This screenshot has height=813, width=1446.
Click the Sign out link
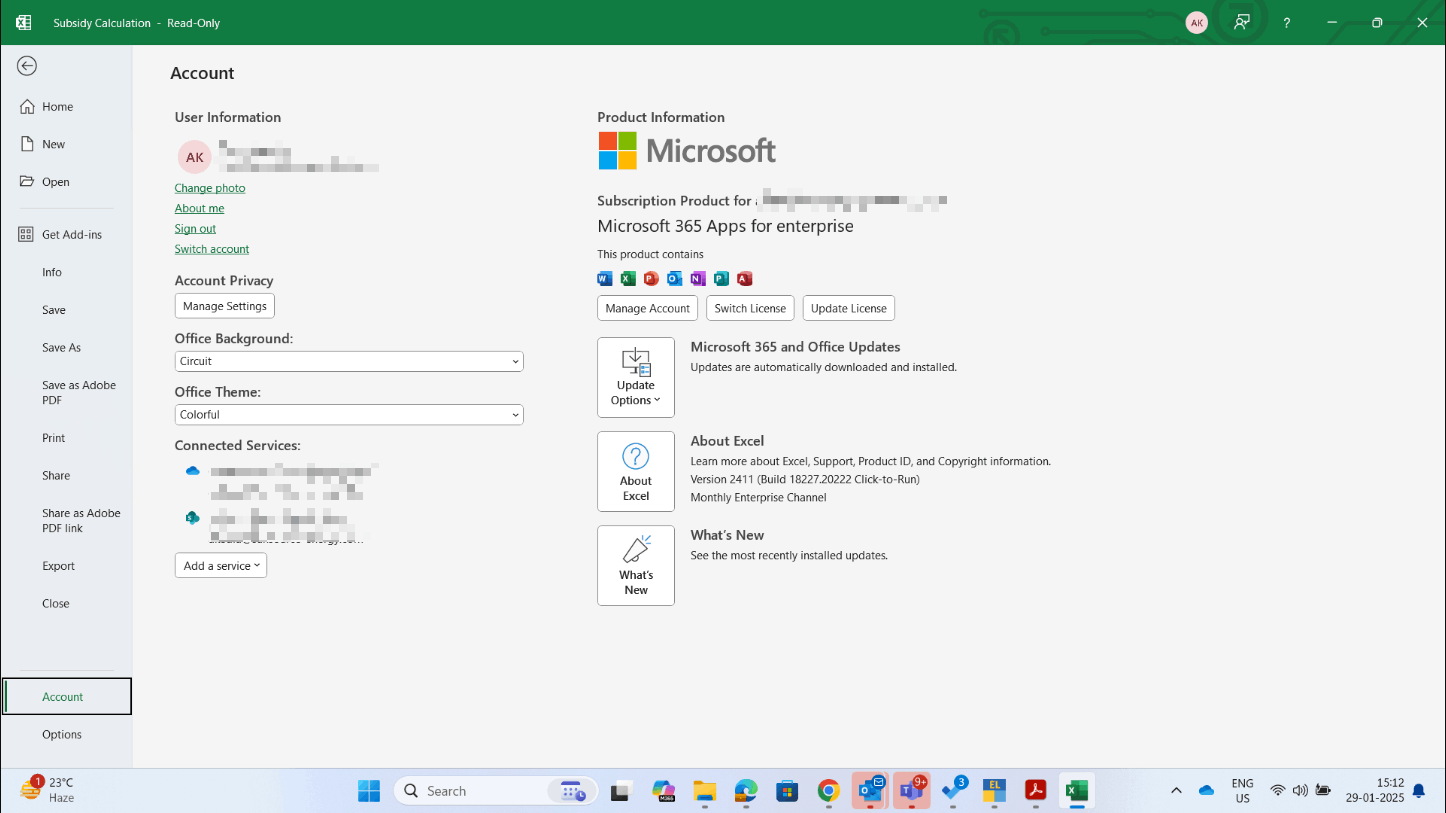pyautogui.click(x=195, y=229)
